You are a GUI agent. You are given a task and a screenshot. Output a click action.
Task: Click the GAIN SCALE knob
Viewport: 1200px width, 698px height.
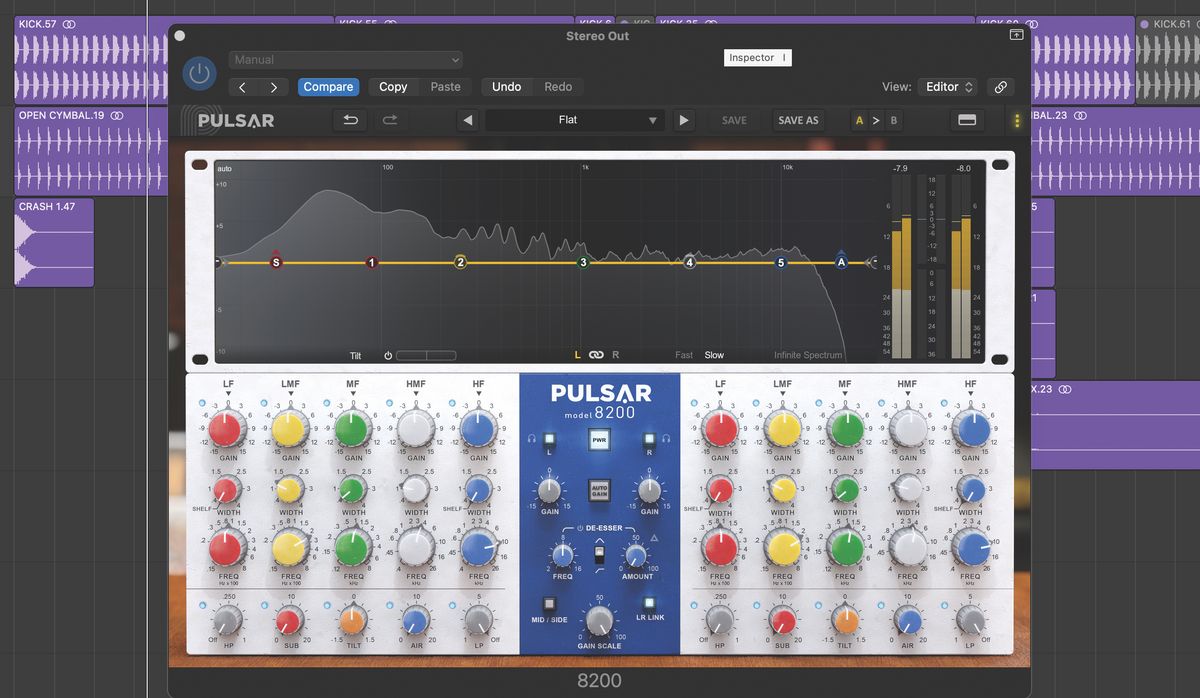click(x=599, y=620)
